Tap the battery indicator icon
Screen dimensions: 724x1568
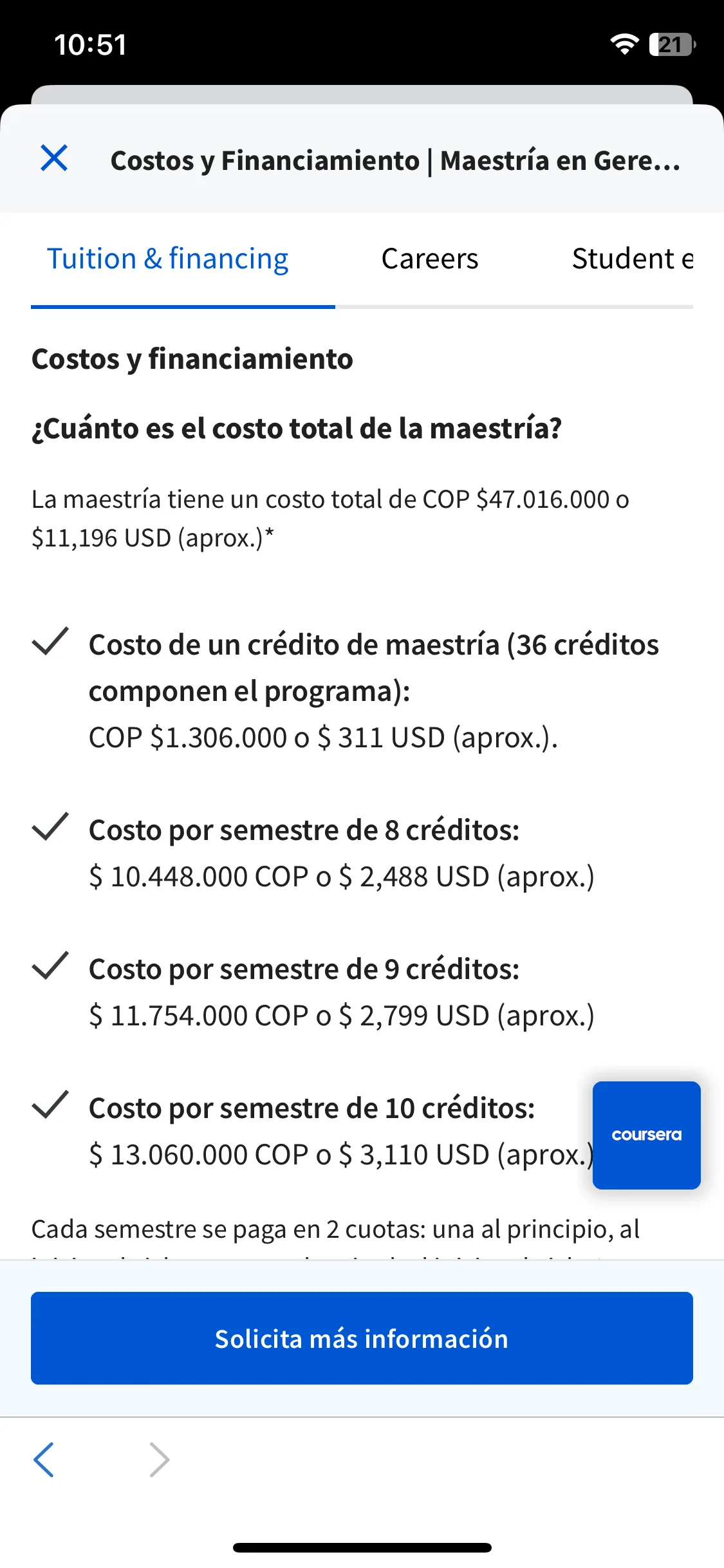(673, 44)
